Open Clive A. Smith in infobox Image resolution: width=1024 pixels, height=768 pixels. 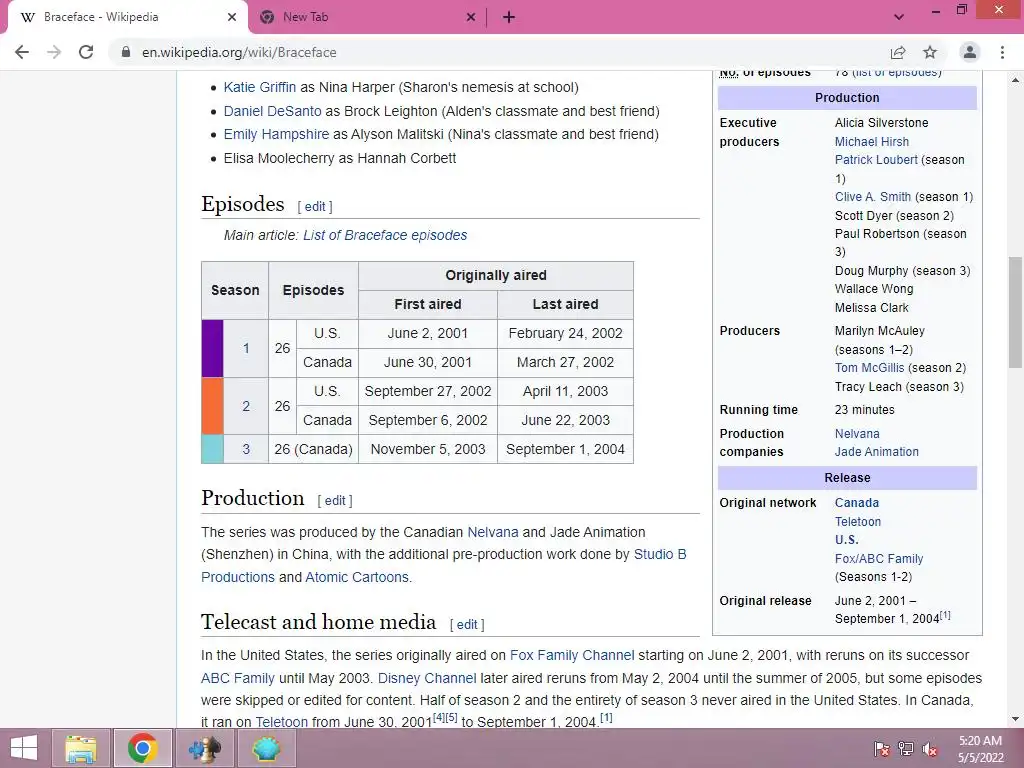coord(872,197)
